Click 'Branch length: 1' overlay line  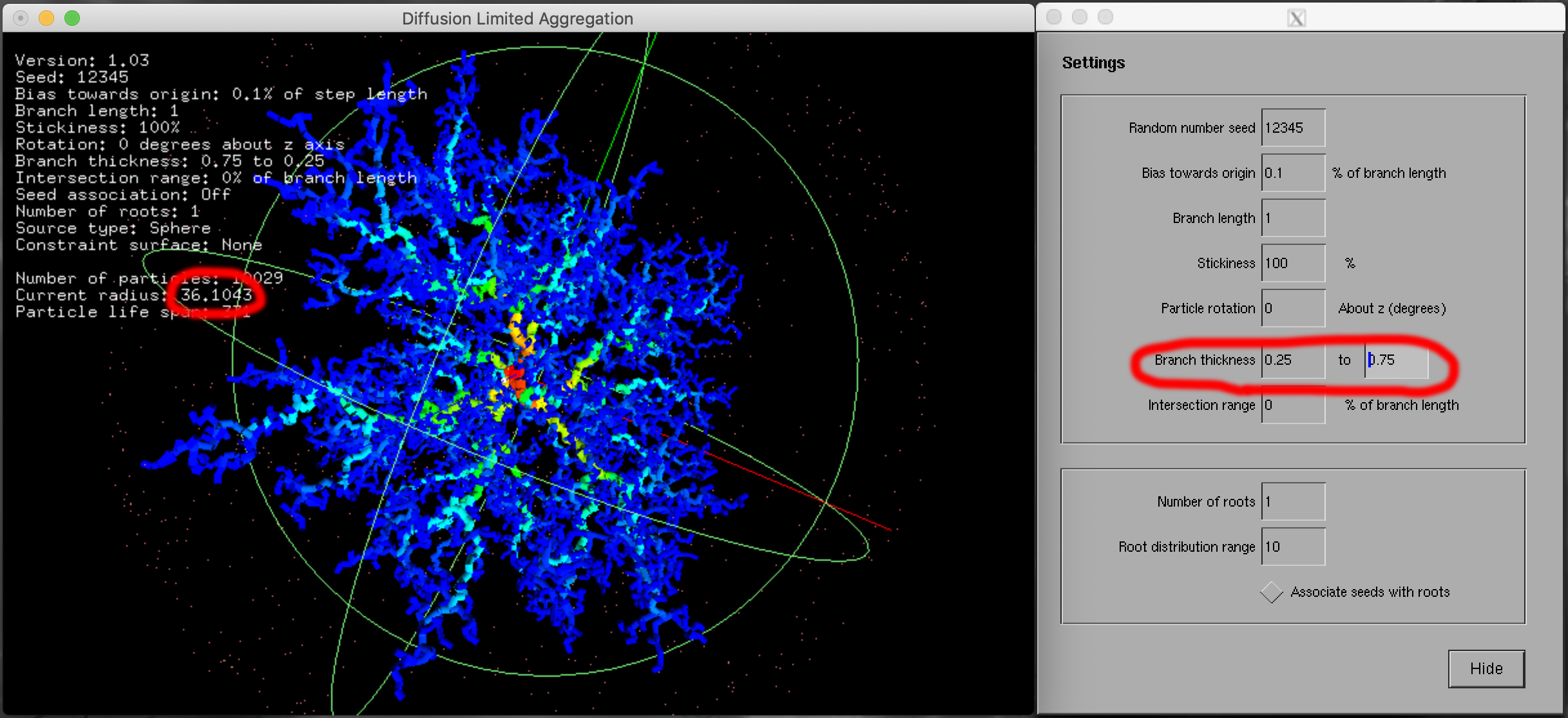97,111
